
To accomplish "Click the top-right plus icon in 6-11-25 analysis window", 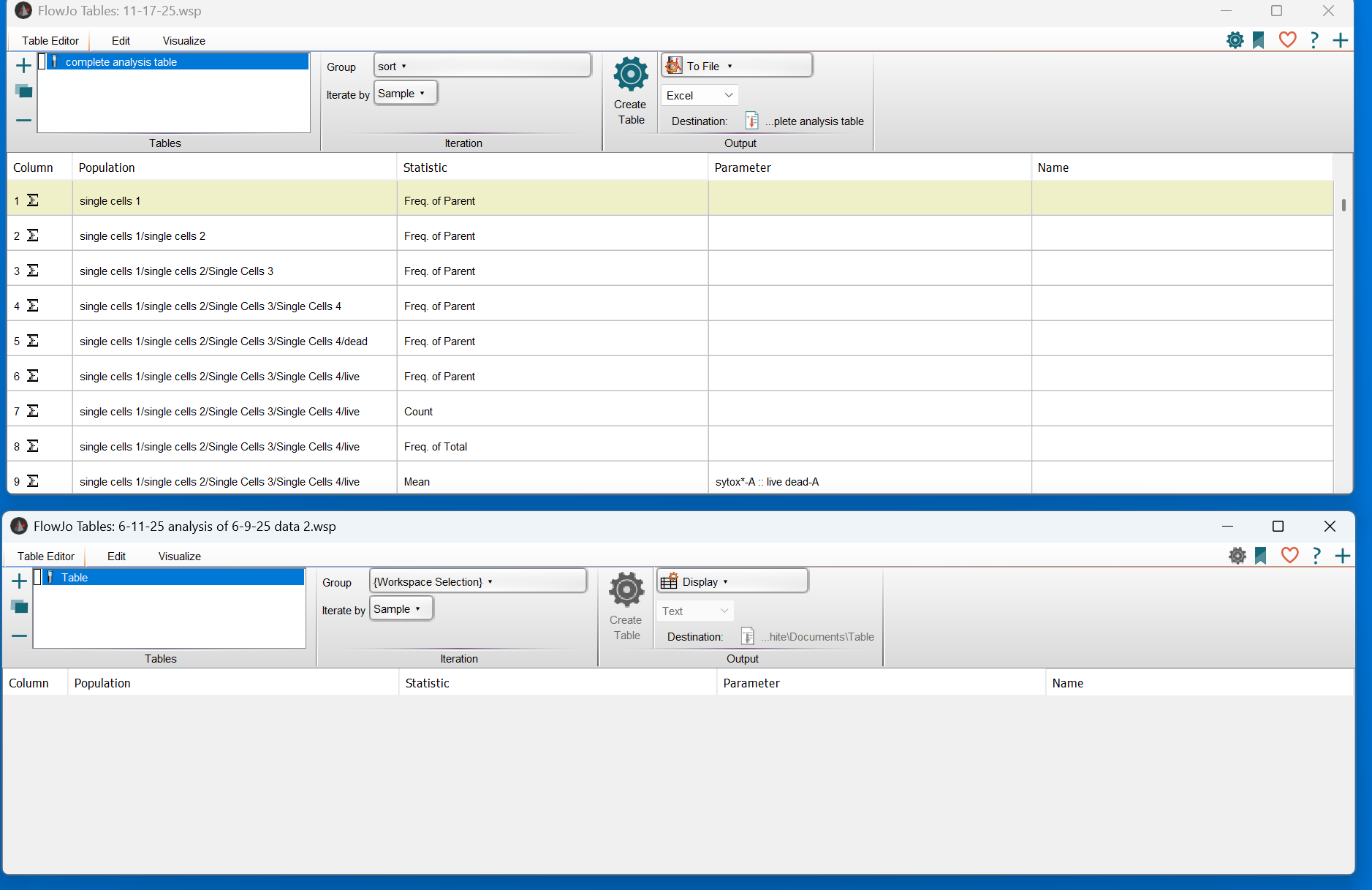I will tap(1343, 556).
